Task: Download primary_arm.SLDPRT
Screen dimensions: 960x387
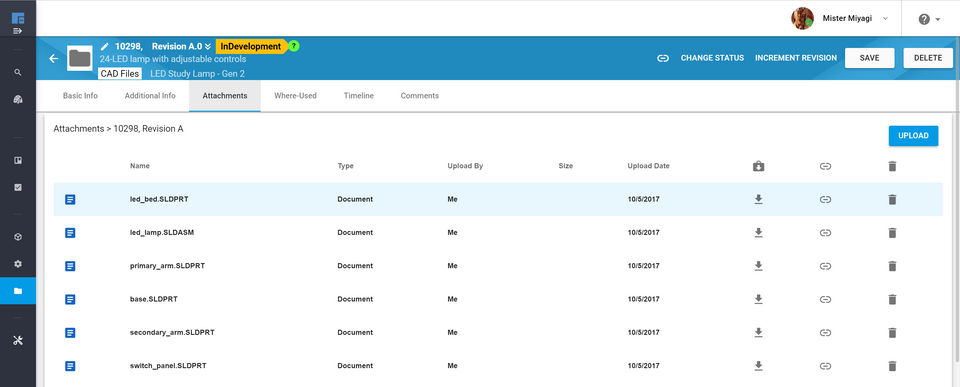Action: click(x=759, y=266)
